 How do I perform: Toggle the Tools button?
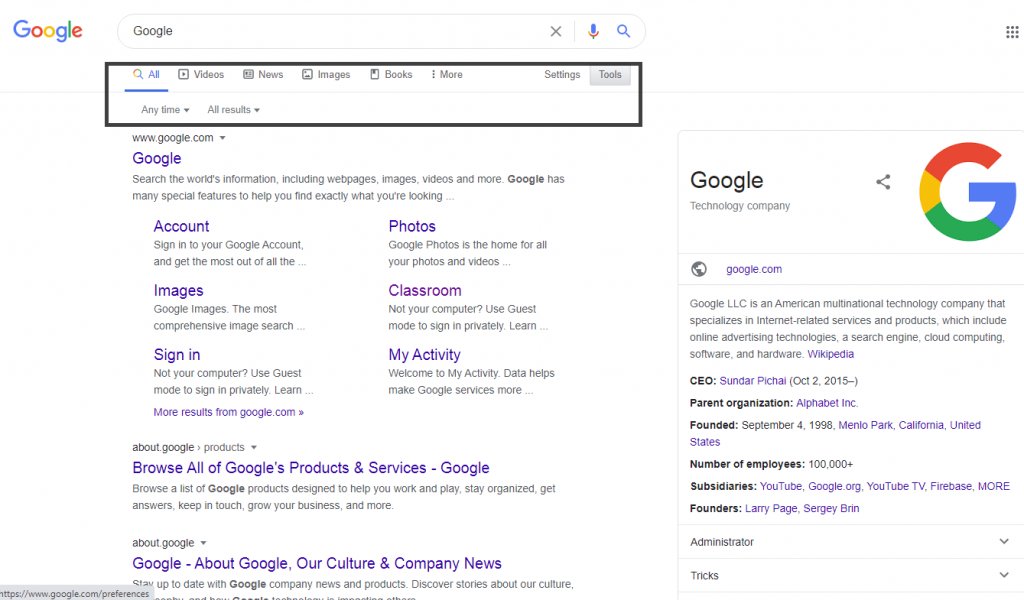(610, 75)
